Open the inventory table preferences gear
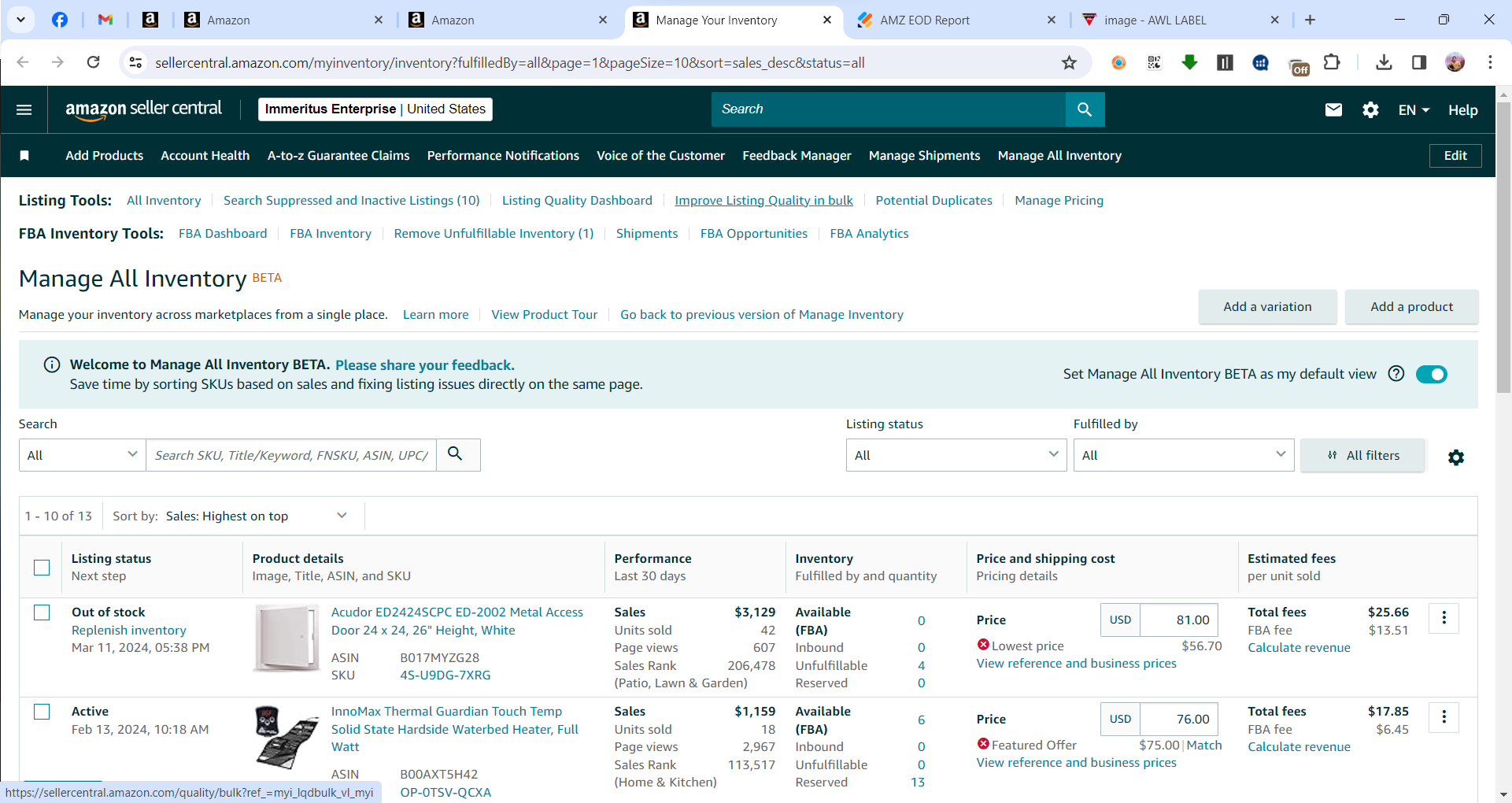This screenshot has width=1512, height=803. (1455, 457)
